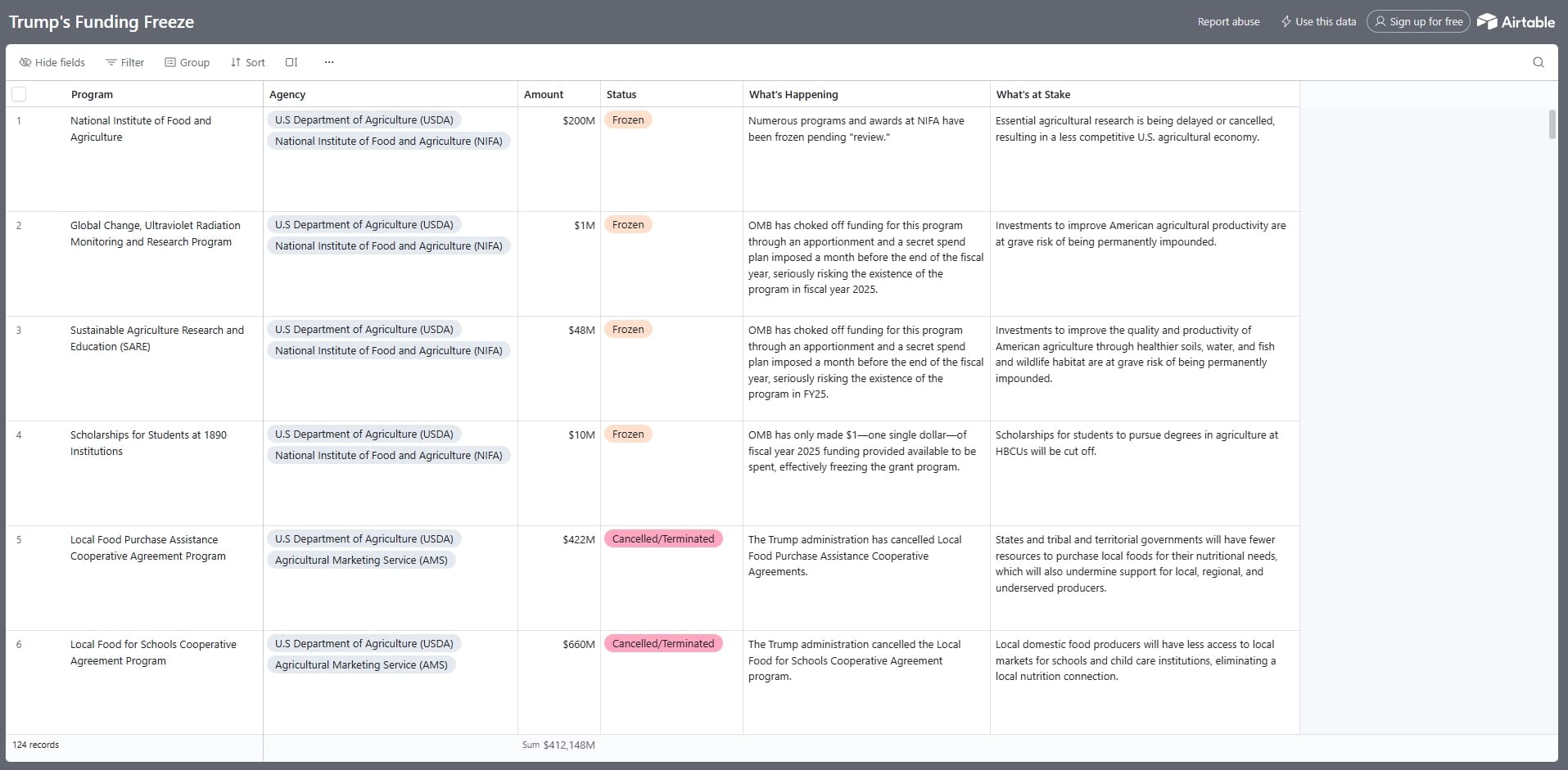Select the Agency column header

[x=391, y=94]
